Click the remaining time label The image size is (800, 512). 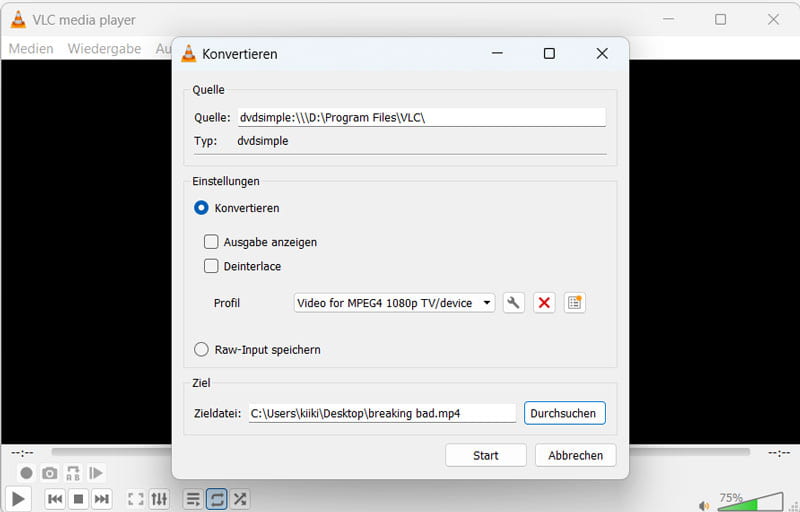tap(779, 453)
